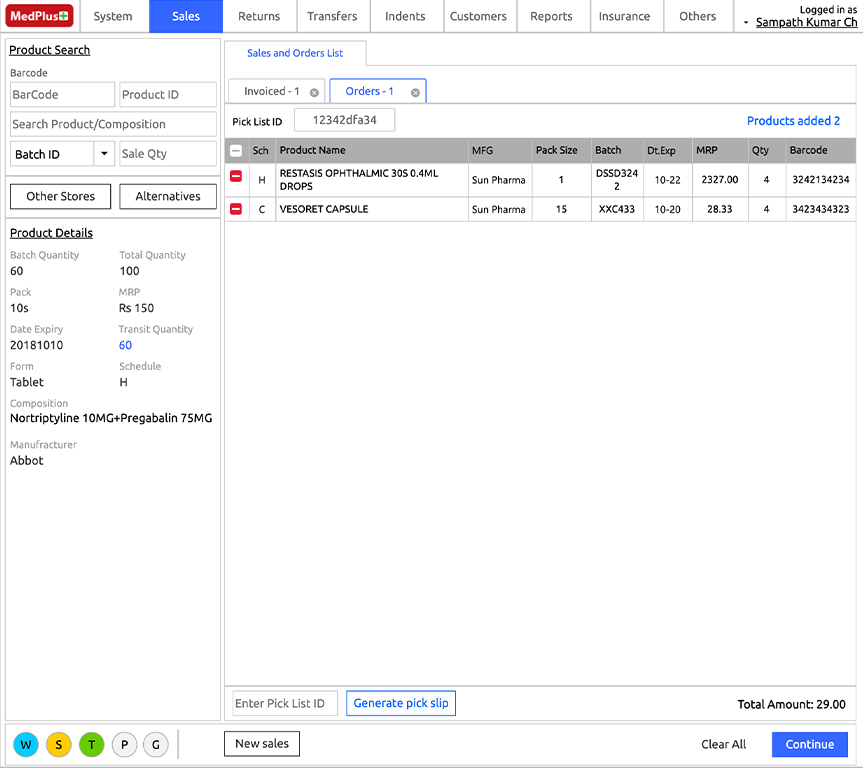
Task: Close the Invoiced - 1 tab
Action: pos(314,92)
